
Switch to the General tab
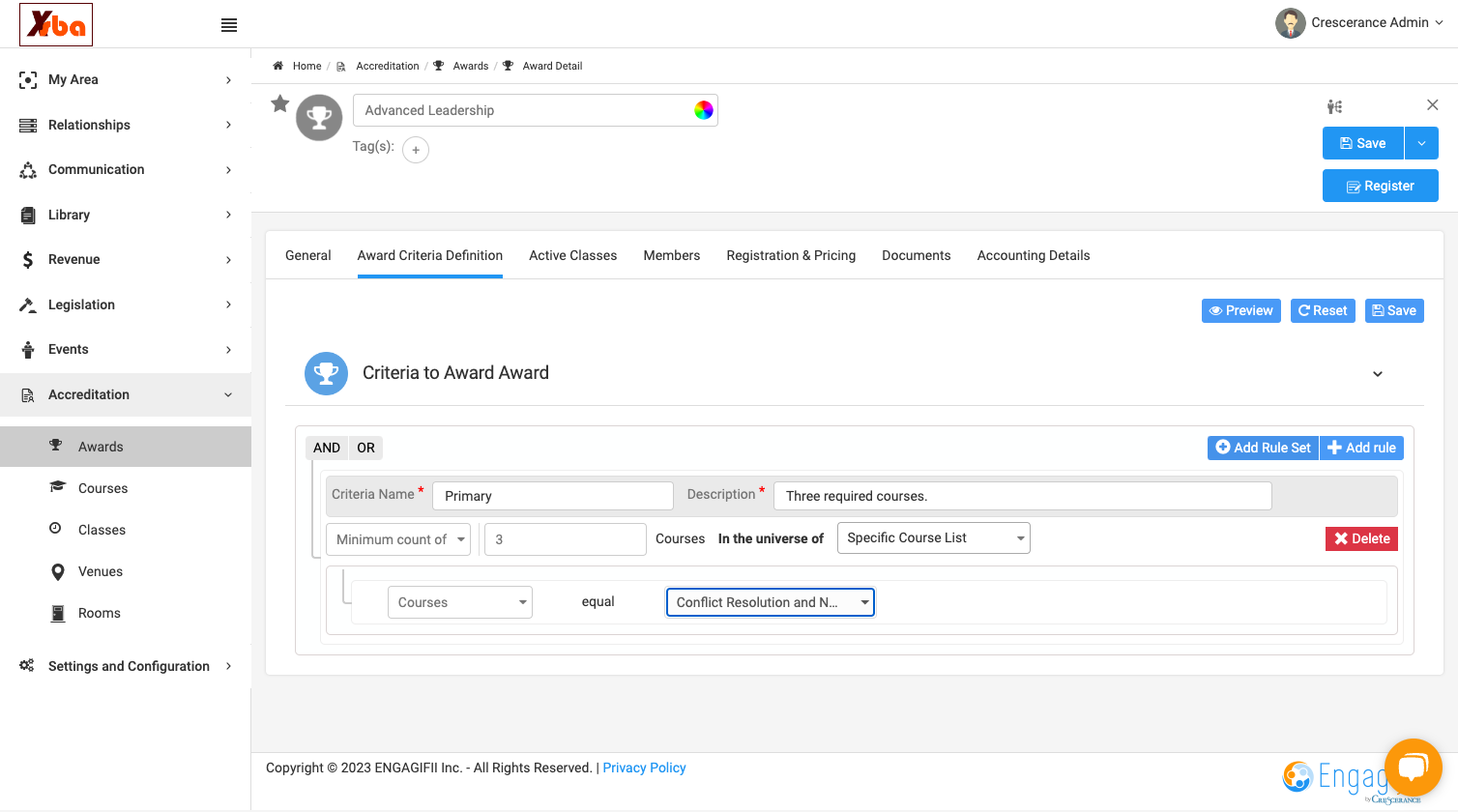(x=308, y=255)
